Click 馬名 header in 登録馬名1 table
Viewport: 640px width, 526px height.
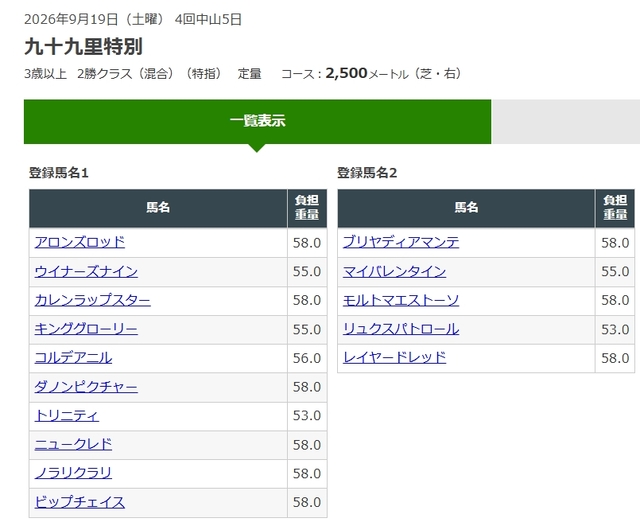click(158, 208)
